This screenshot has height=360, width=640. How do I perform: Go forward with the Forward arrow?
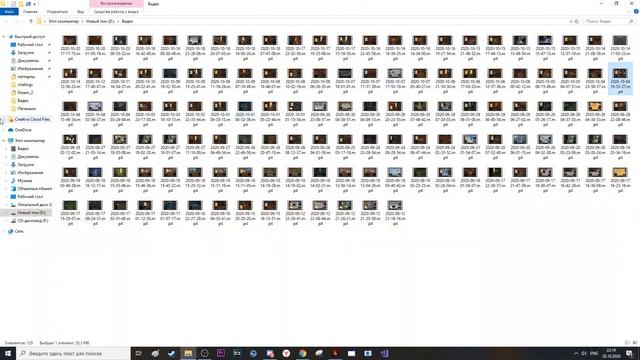pos(16,21)
